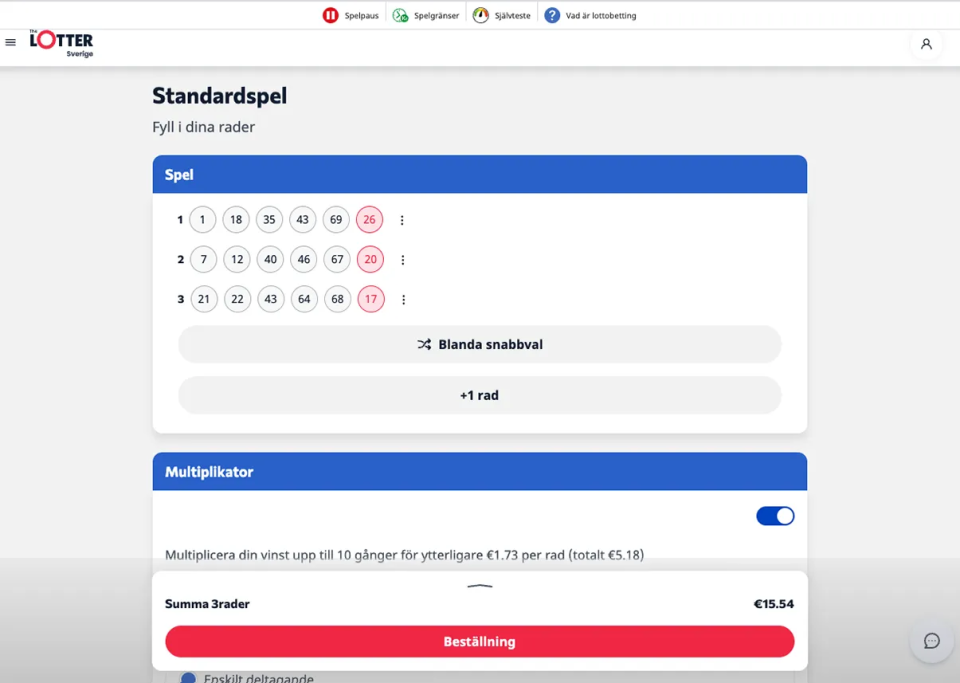This screenshot has width=960, height=683.
Task: Click the red Beställning button
Action: pos(480,642)
